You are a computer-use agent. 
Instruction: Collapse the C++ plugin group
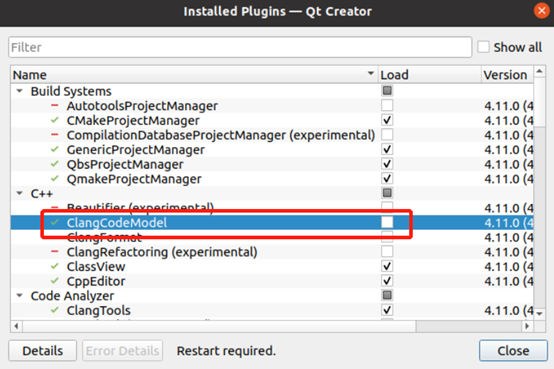click(x=20, y=193)
